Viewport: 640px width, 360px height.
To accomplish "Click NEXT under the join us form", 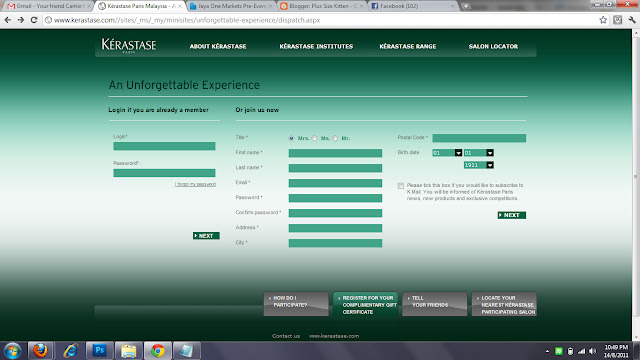I will (x=511, y=215).
